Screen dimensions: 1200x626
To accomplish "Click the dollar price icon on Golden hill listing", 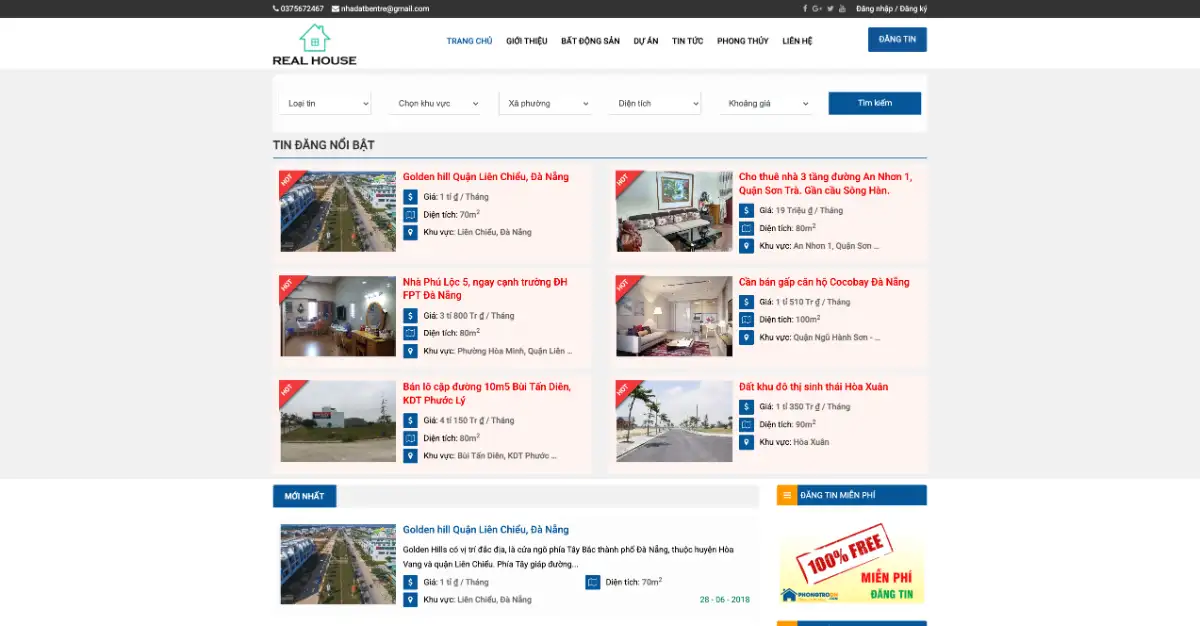I will coord(410,196).
